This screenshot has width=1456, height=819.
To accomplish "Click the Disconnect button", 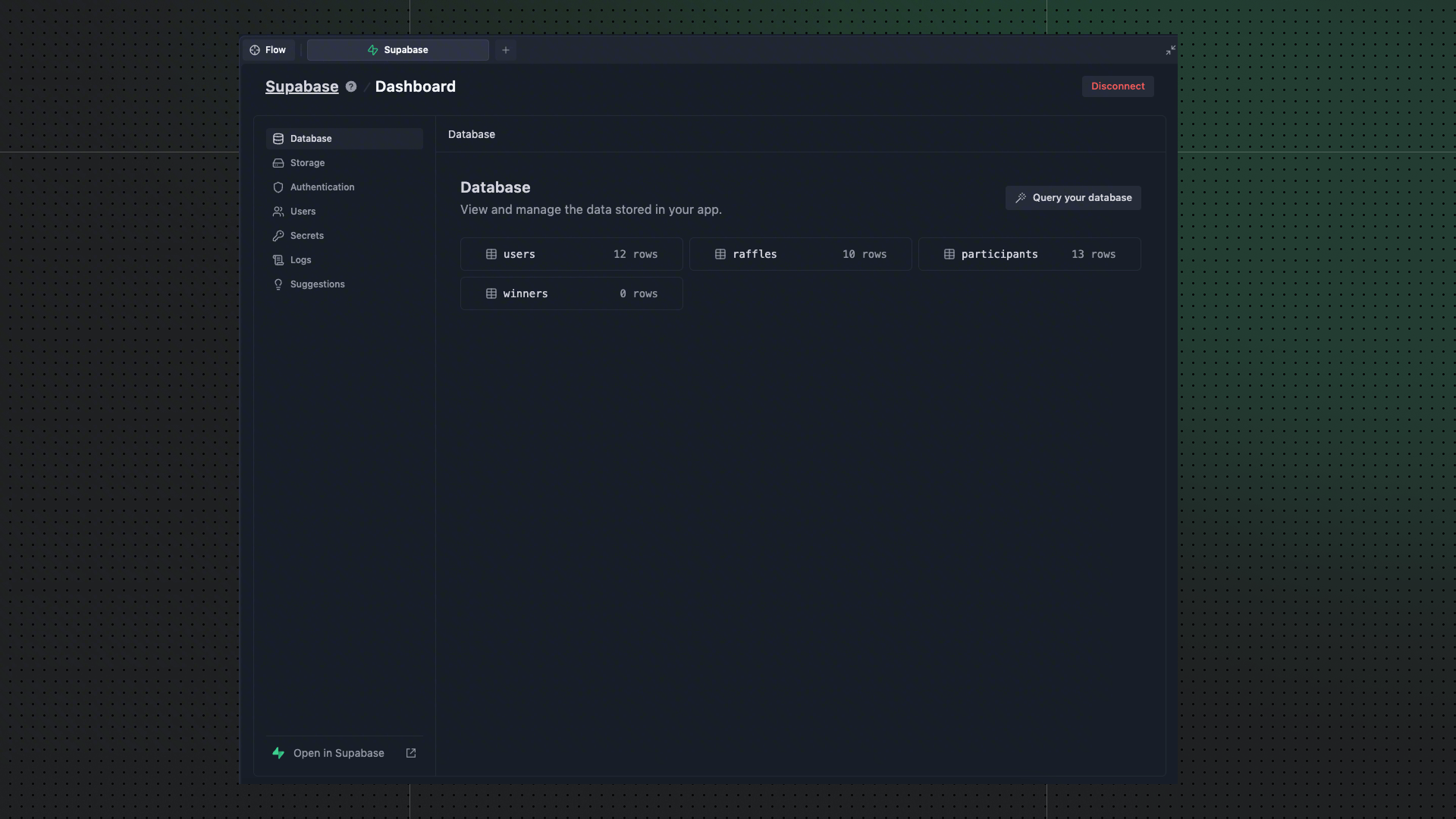I will 1118,86.
